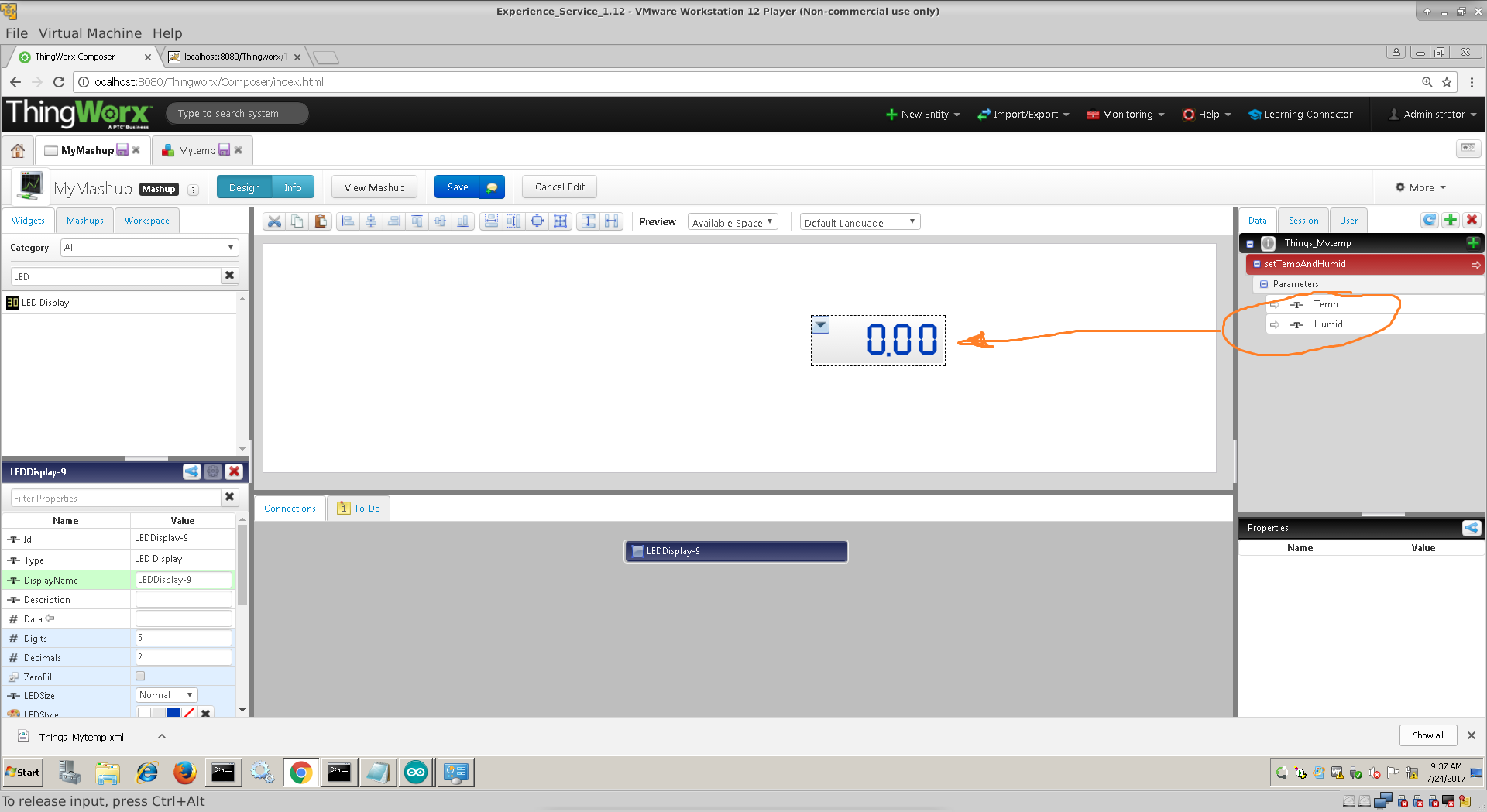The width and height of the screenshot is (1487, 812).
Task: Open the Category dropdown
Action: [x=149, y=248]
